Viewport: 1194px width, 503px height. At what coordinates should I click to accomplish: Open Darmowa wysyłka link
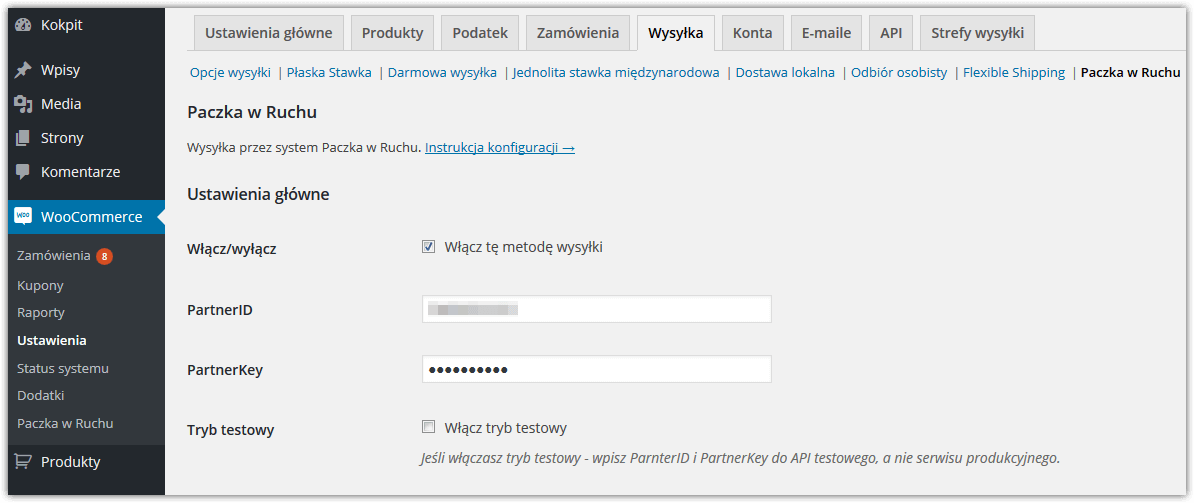pos(442,73)
